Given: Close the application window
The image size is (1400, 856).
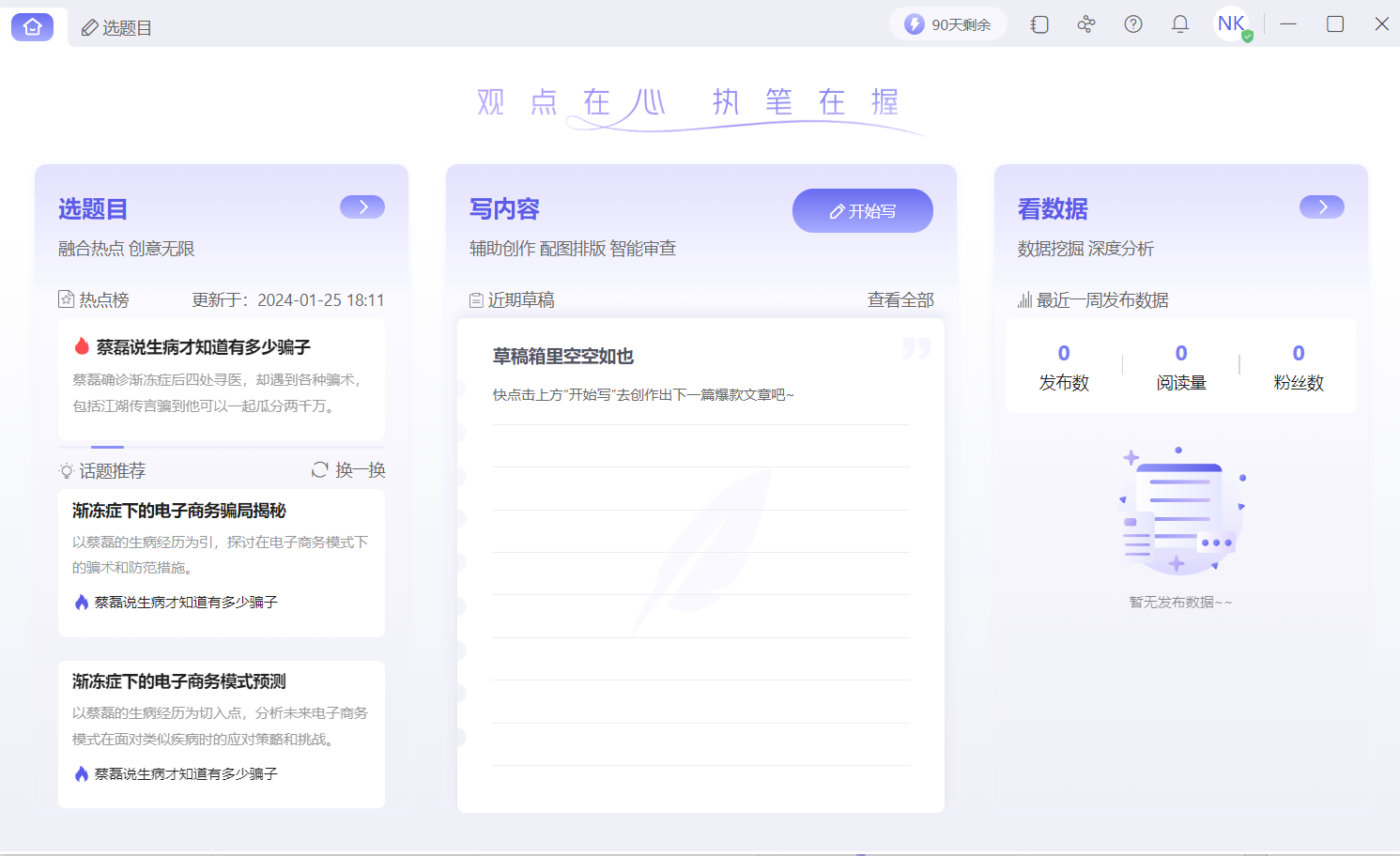Looking at the screenshot, I should 1382,24.
